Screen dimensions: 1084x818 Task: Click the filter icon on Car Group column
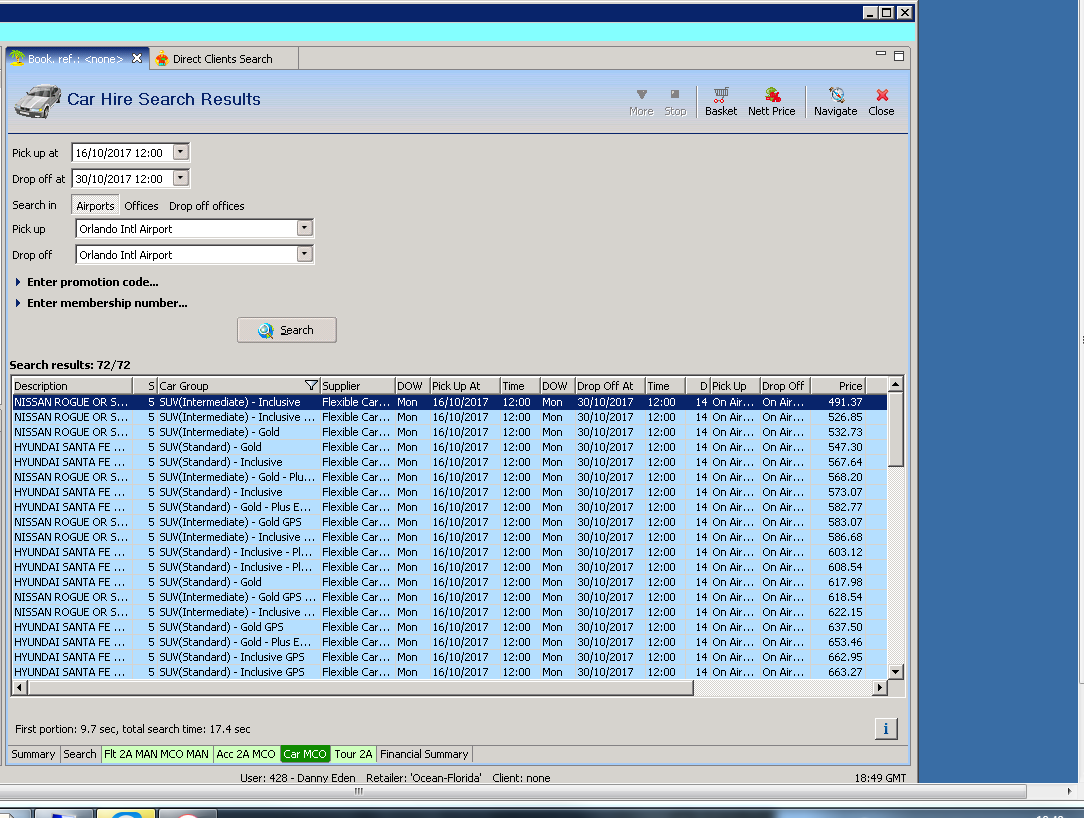pos(311,386)
